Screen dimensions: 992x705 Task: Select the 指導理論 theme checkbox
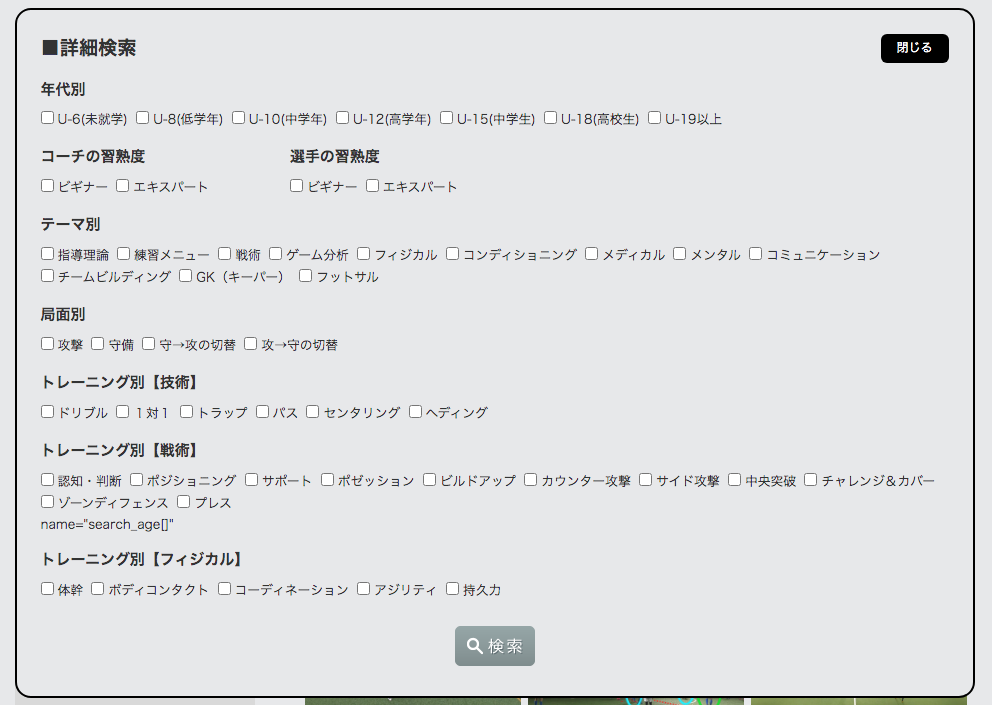point(47,254)
